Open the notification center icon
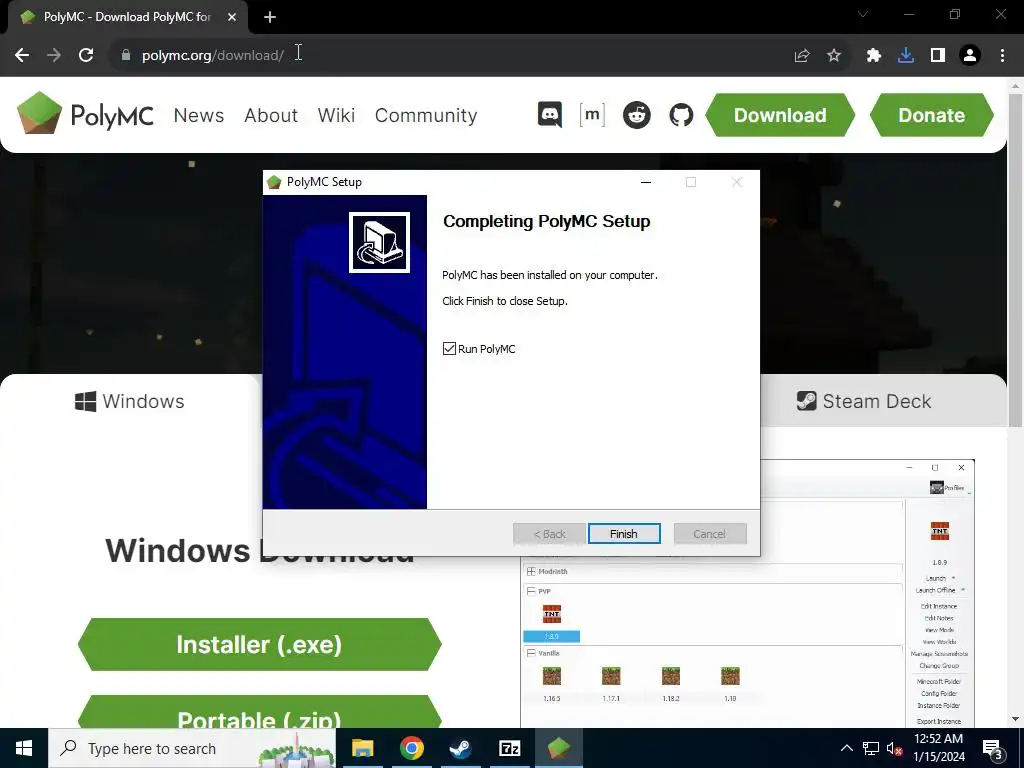 coord(993,749)
